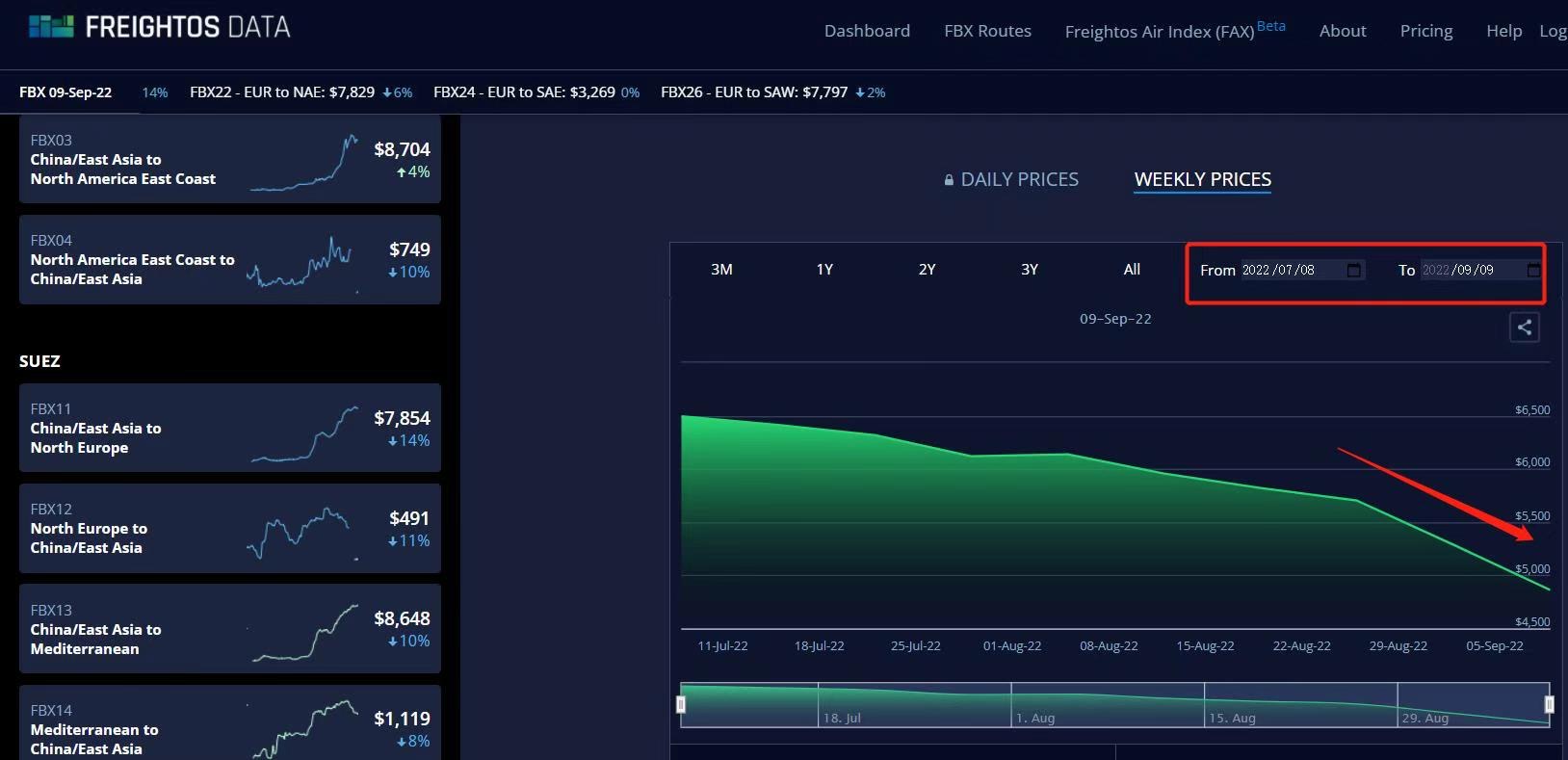Switch to the Weekly Prices tab
This screenshot has width=1568, height=760.
click(x=1203, y=179)
